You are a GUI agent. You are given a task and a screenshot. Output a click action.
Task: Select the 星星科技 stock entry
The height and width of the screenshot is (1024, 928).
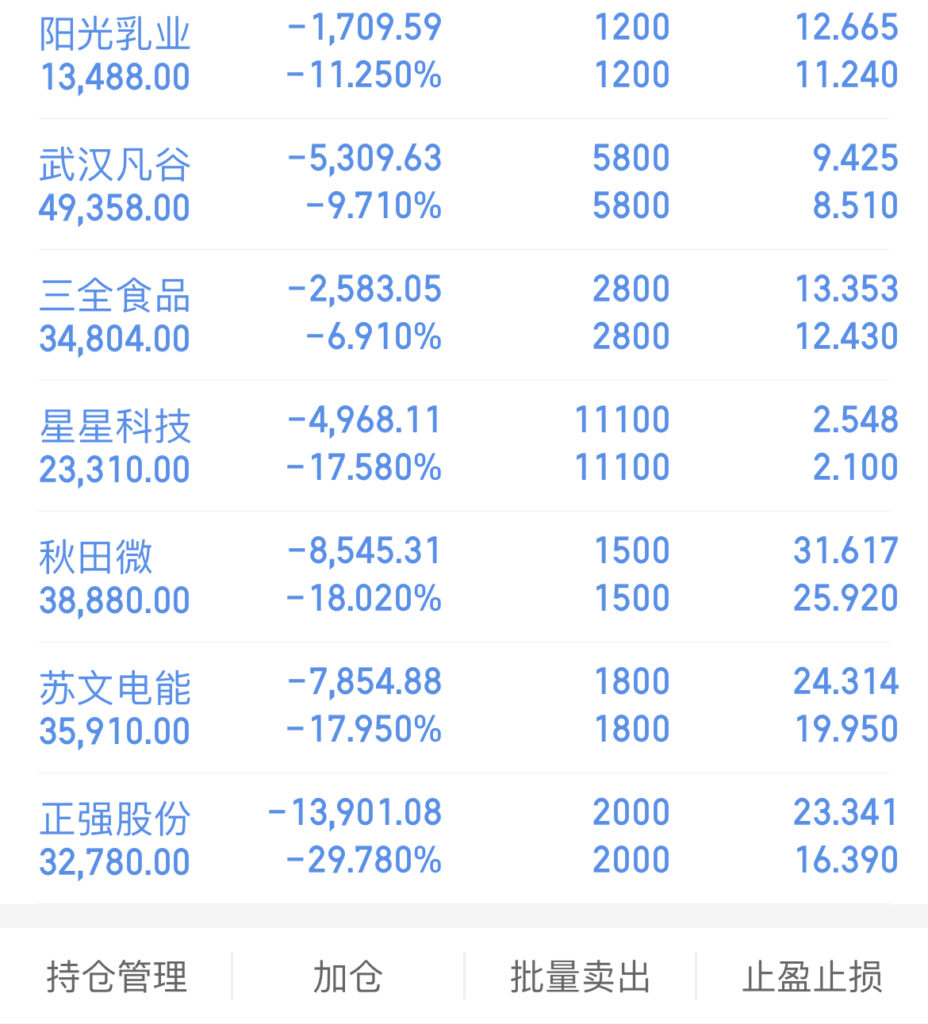464,445
